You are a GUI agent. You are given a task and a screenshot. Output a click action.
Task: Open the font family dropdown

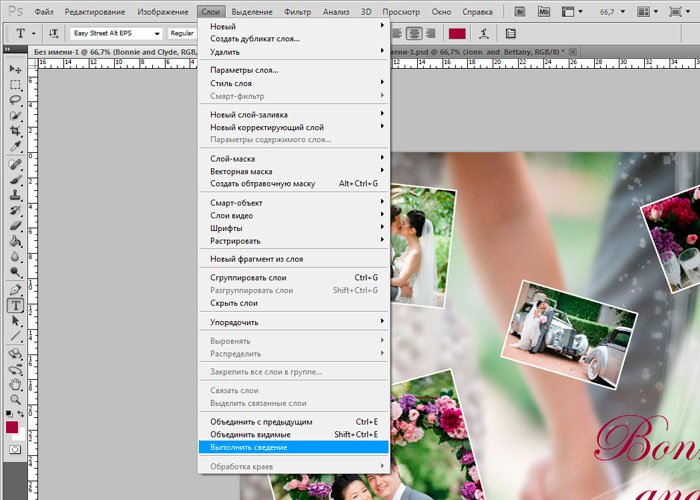coord(158,33)
